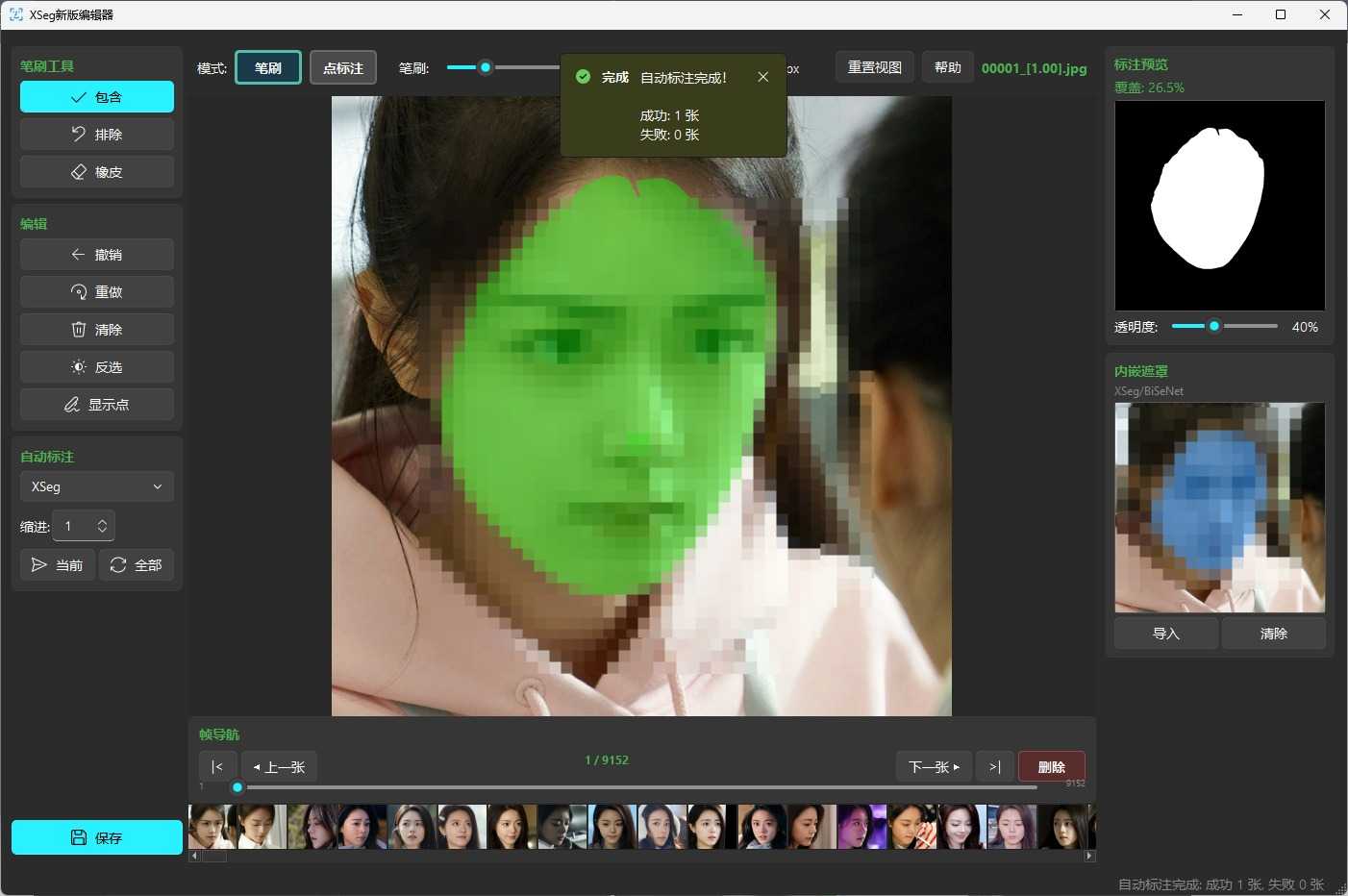
Task: Switch to 点标注 point annotation mode
Action: [343, 68]
